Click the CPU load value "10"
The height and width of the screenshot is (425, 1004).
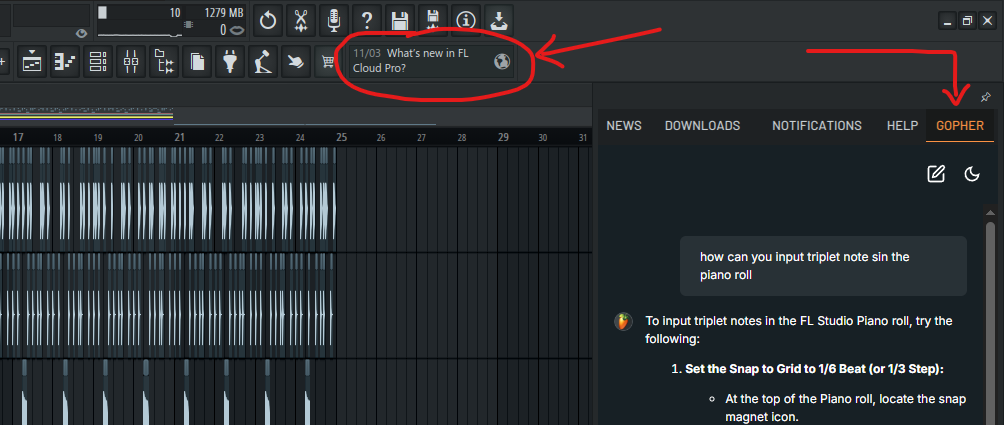(x=175, y=12)
